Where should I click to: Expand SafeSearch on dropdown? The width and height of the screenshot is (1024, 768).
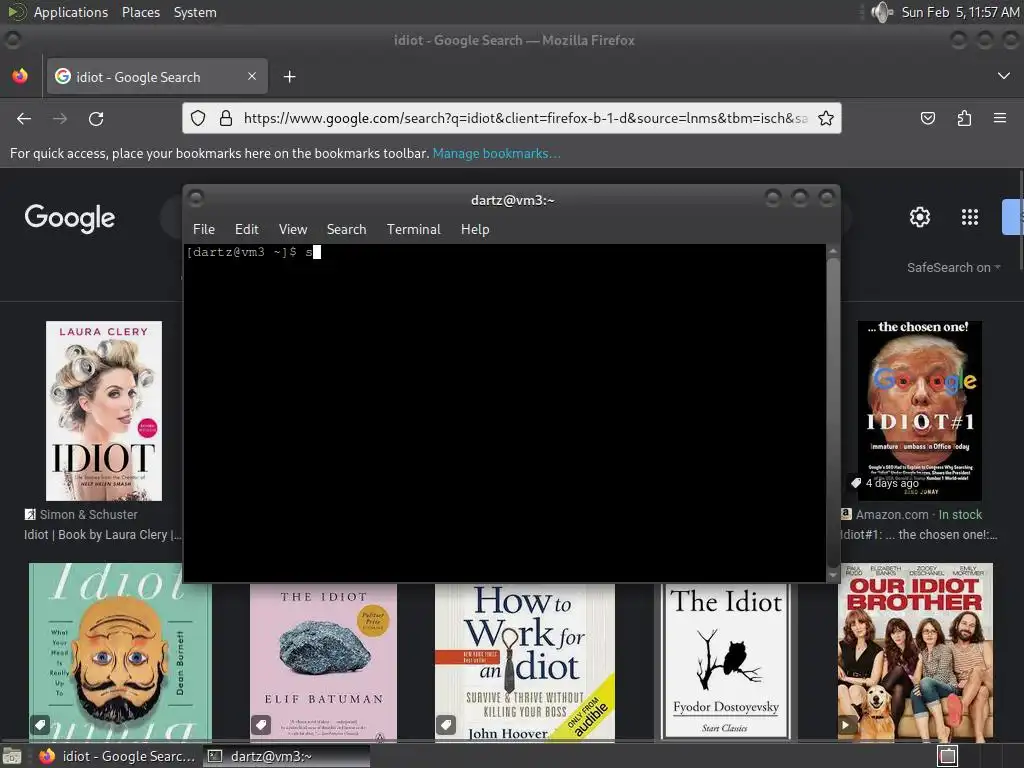(953, 267)
